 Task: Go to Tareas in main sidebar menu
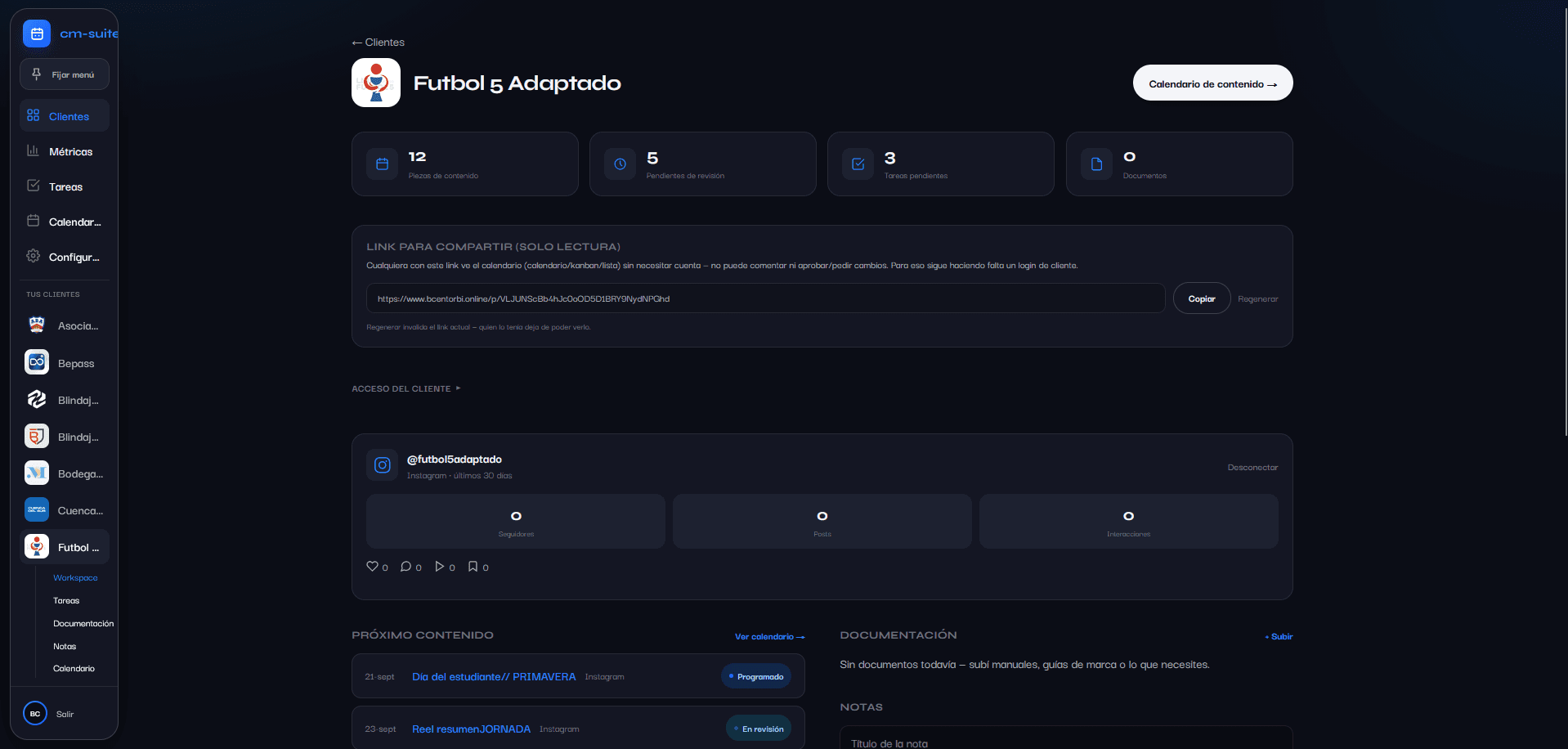click(x=65, y=186)
